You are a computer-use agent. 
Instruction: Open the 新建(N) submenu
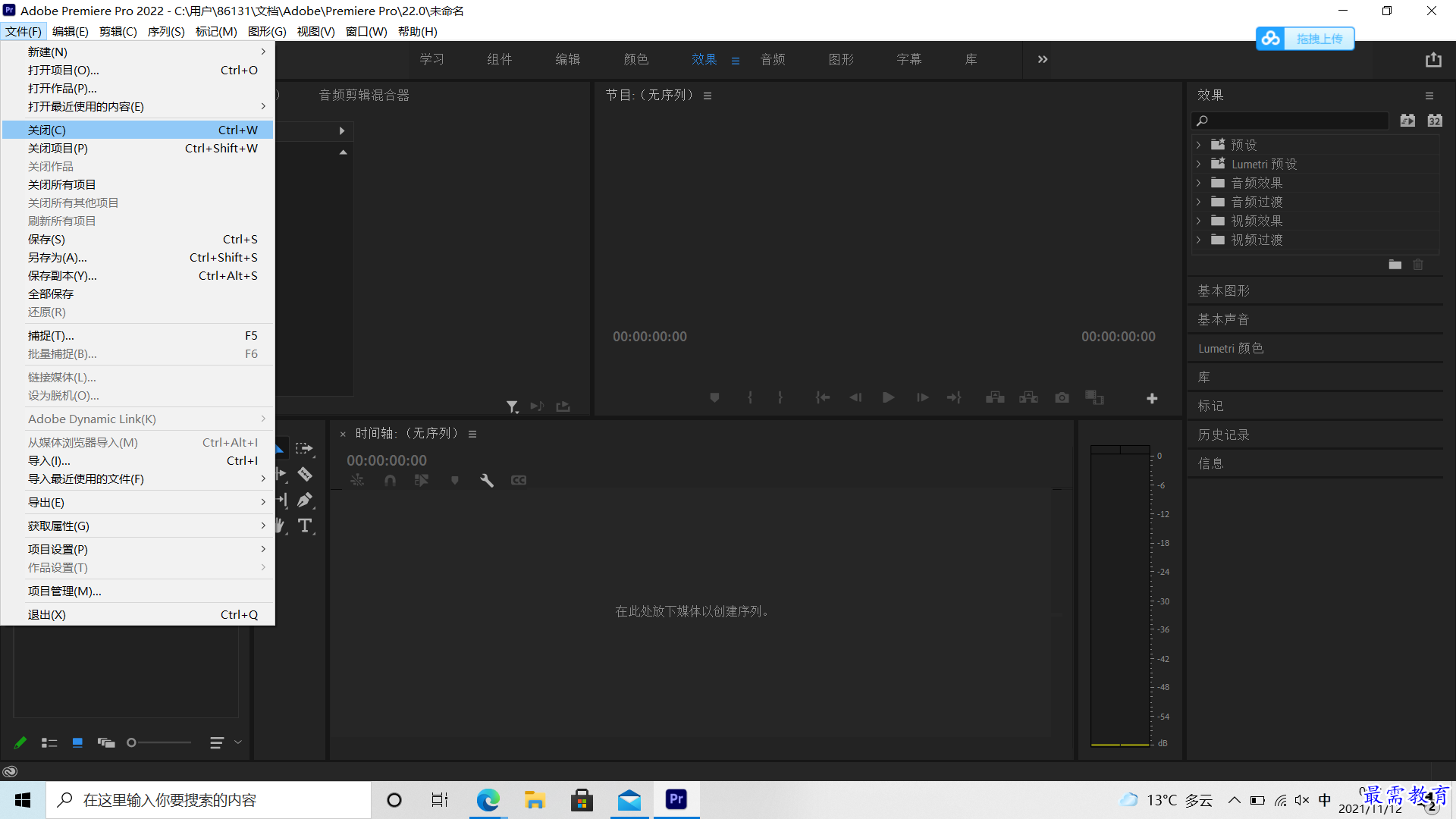coord(137,52)
